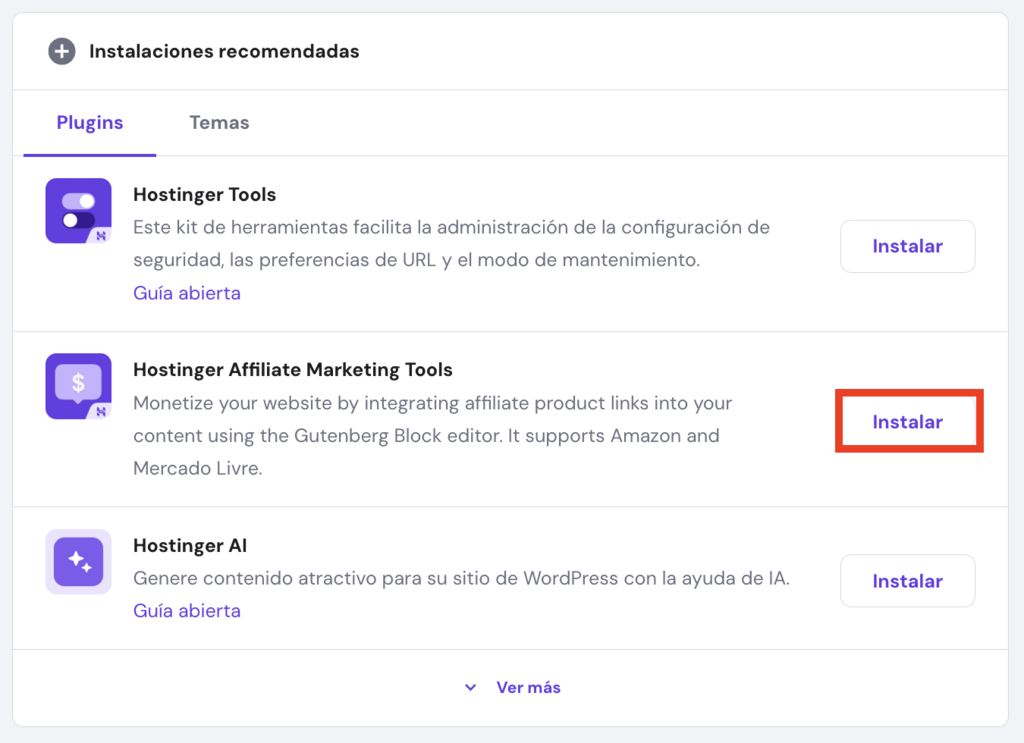
Task: Click the Hostinger AI title
Action: coord(190,546)
